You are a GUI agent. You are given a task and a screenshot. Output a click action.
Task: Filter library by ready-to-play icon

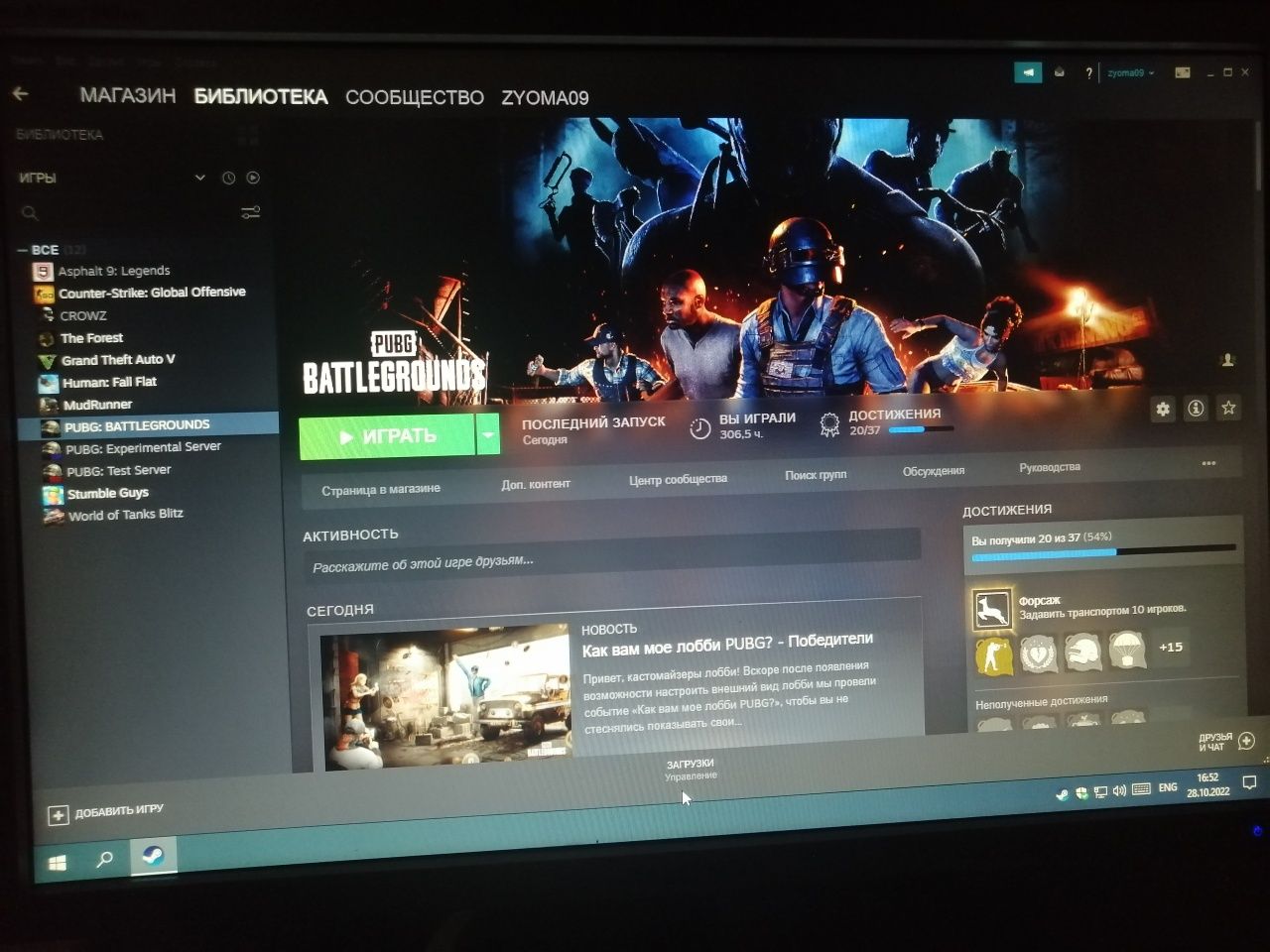pos(253,178)
